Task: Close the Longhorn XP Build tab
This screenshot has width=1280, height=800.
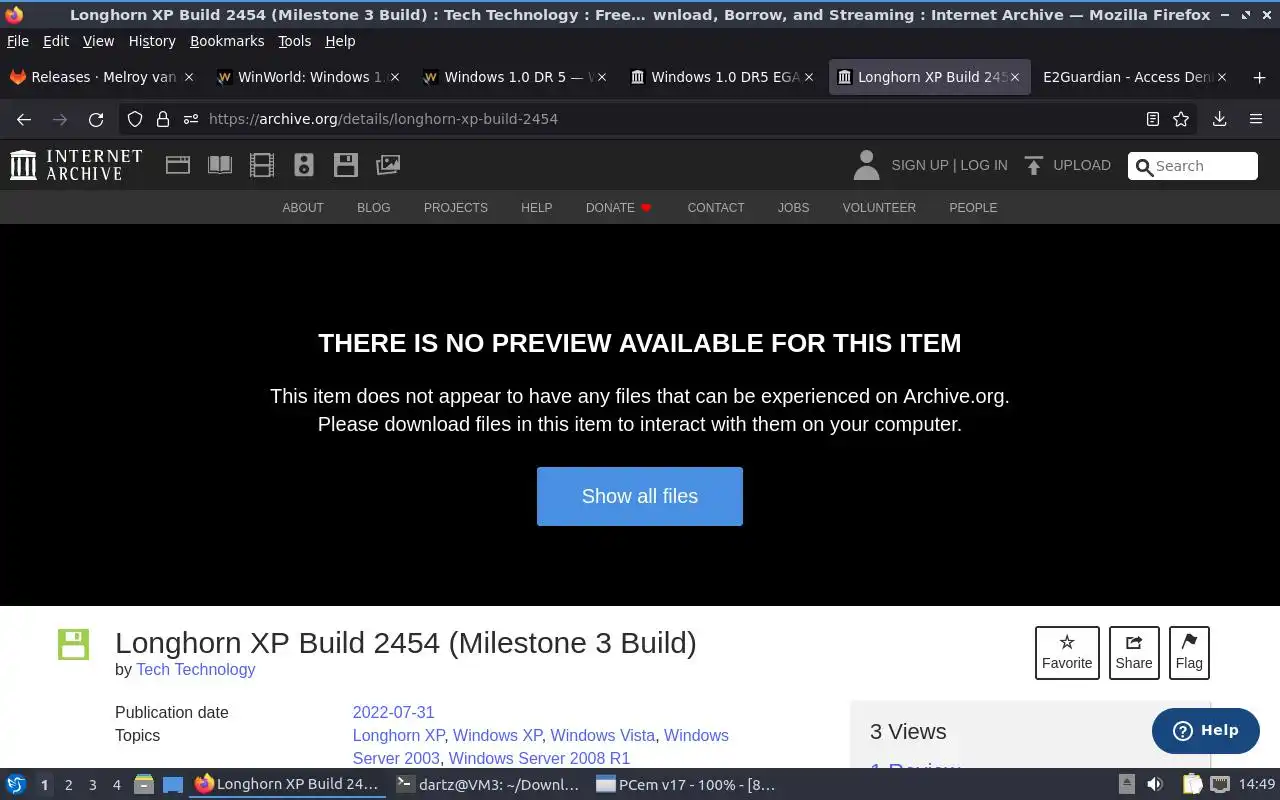Action: pyautogui.click(x=1014, y=77)
